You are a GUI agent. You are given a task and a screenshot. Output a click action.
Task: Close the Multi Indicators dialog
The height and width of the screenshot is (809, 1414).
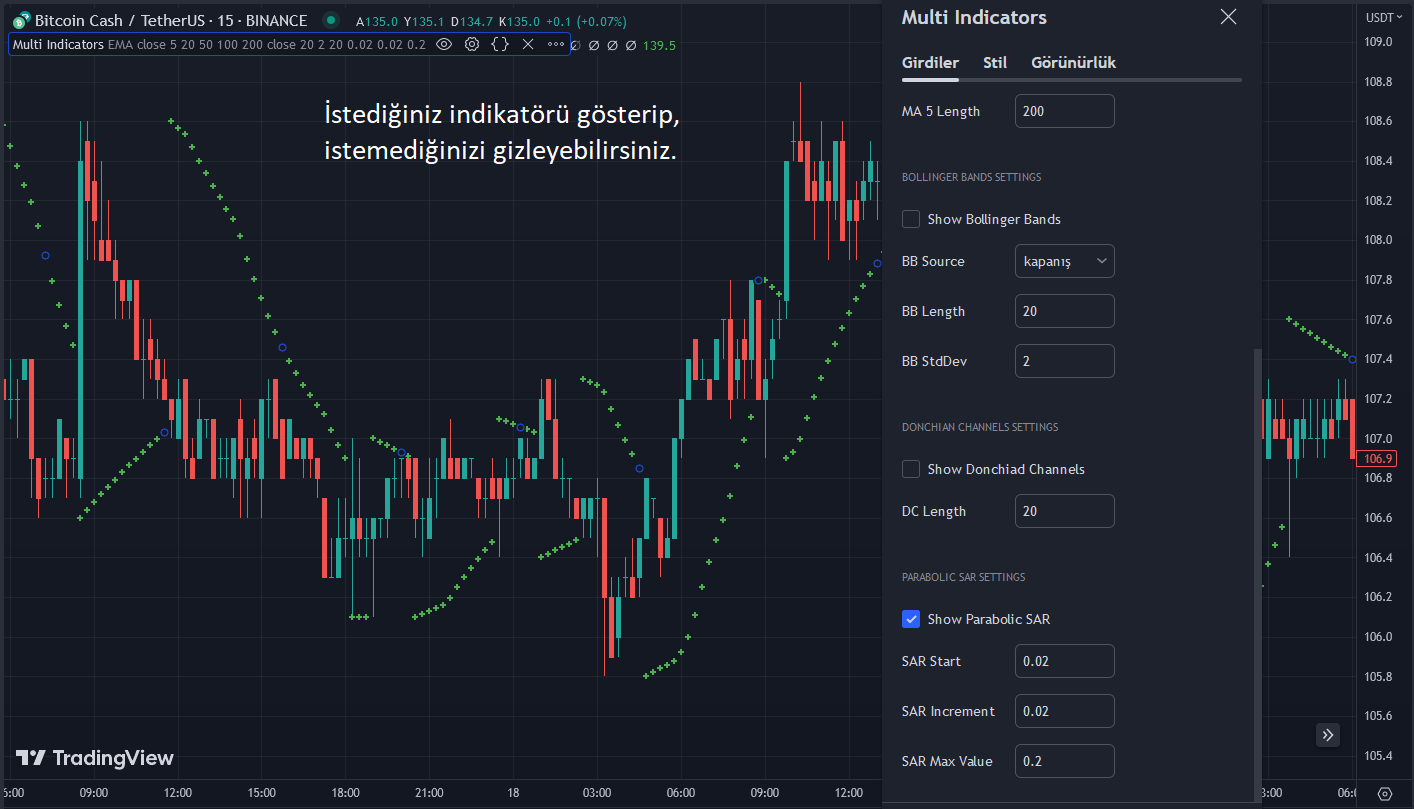[x=1229, y=16]
